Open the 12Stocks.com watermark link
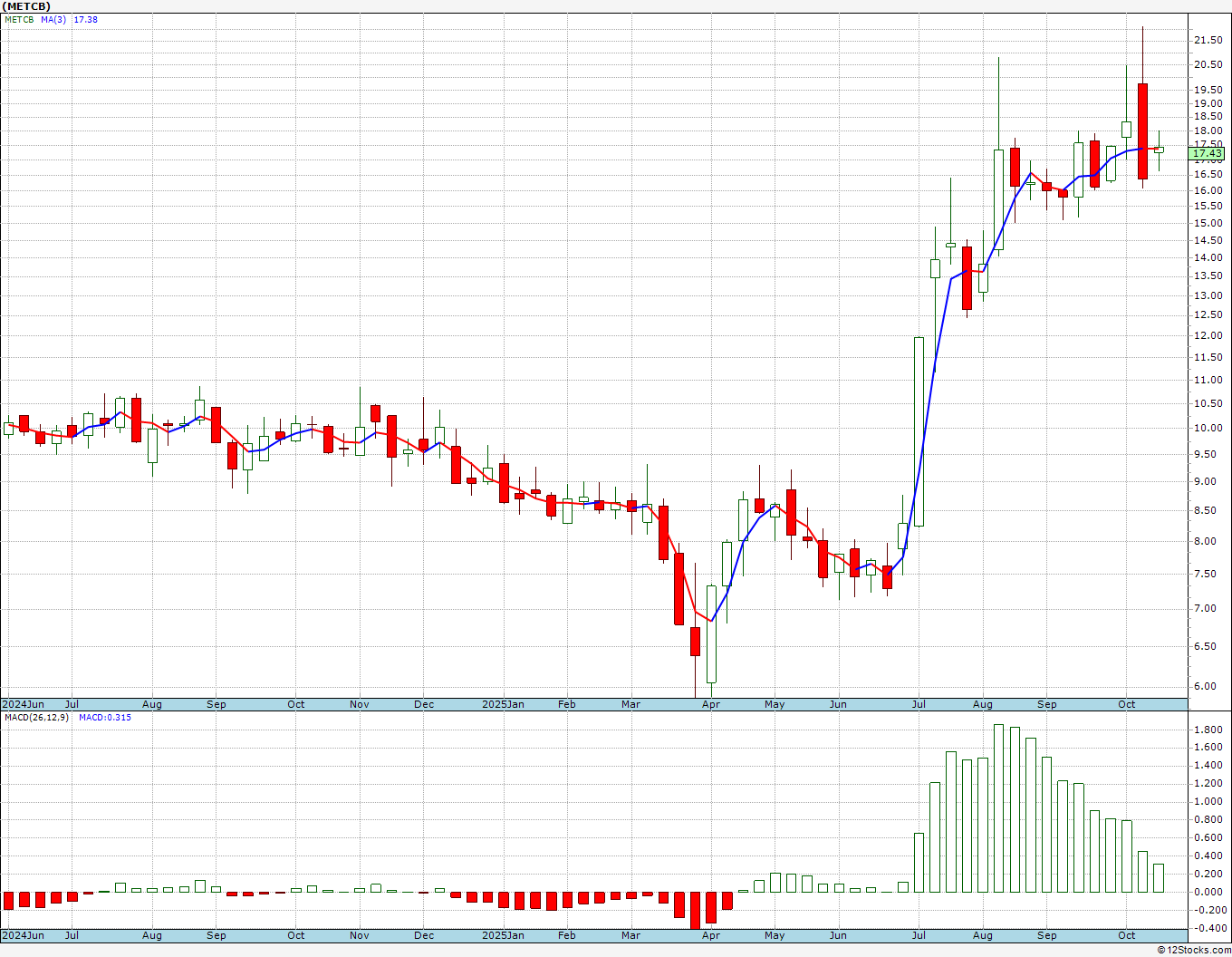Image resolution: width=1232 pixels, height=957 pixels. click(x=1194, y=950)
